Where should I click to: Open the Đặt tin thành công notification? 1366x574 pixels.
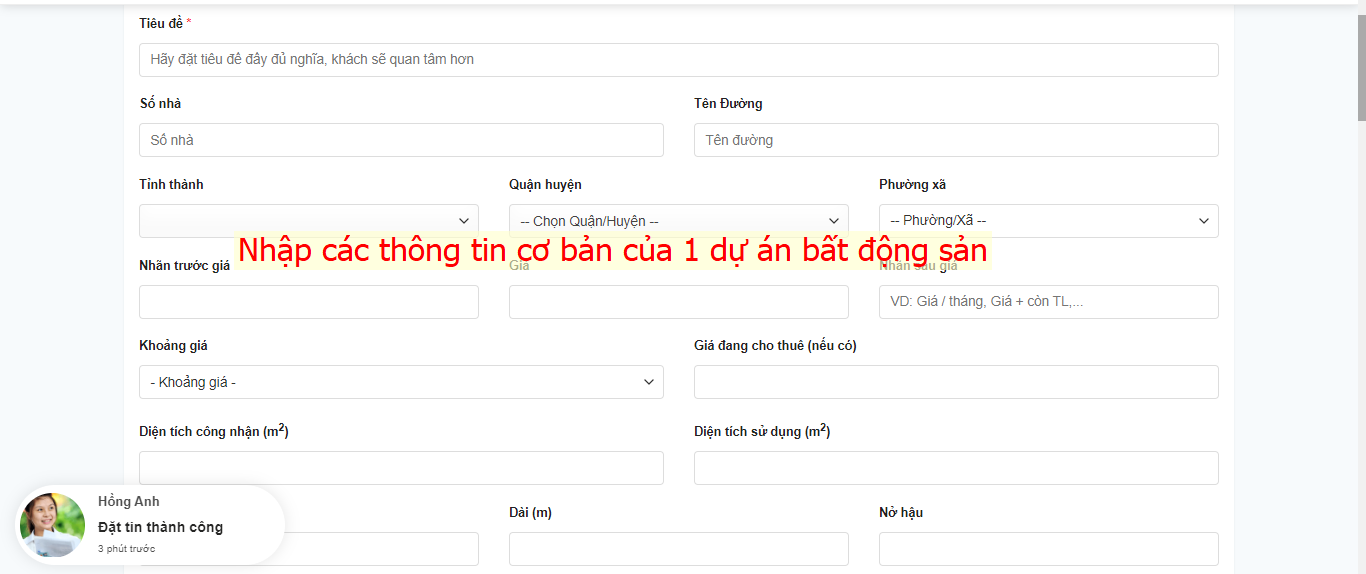tap(160, 527)
